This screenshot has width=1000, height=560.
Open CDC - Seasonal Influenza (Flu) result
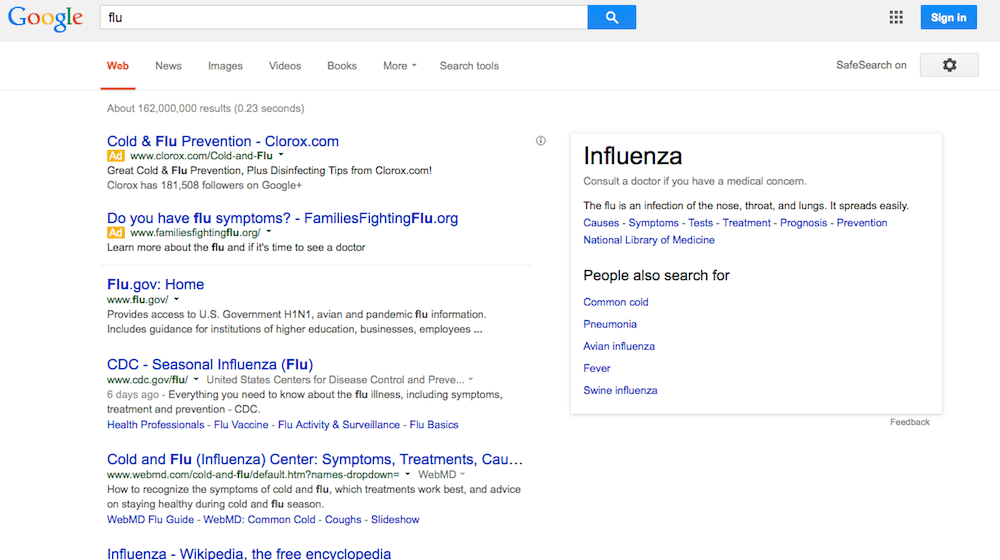point(210,364)
